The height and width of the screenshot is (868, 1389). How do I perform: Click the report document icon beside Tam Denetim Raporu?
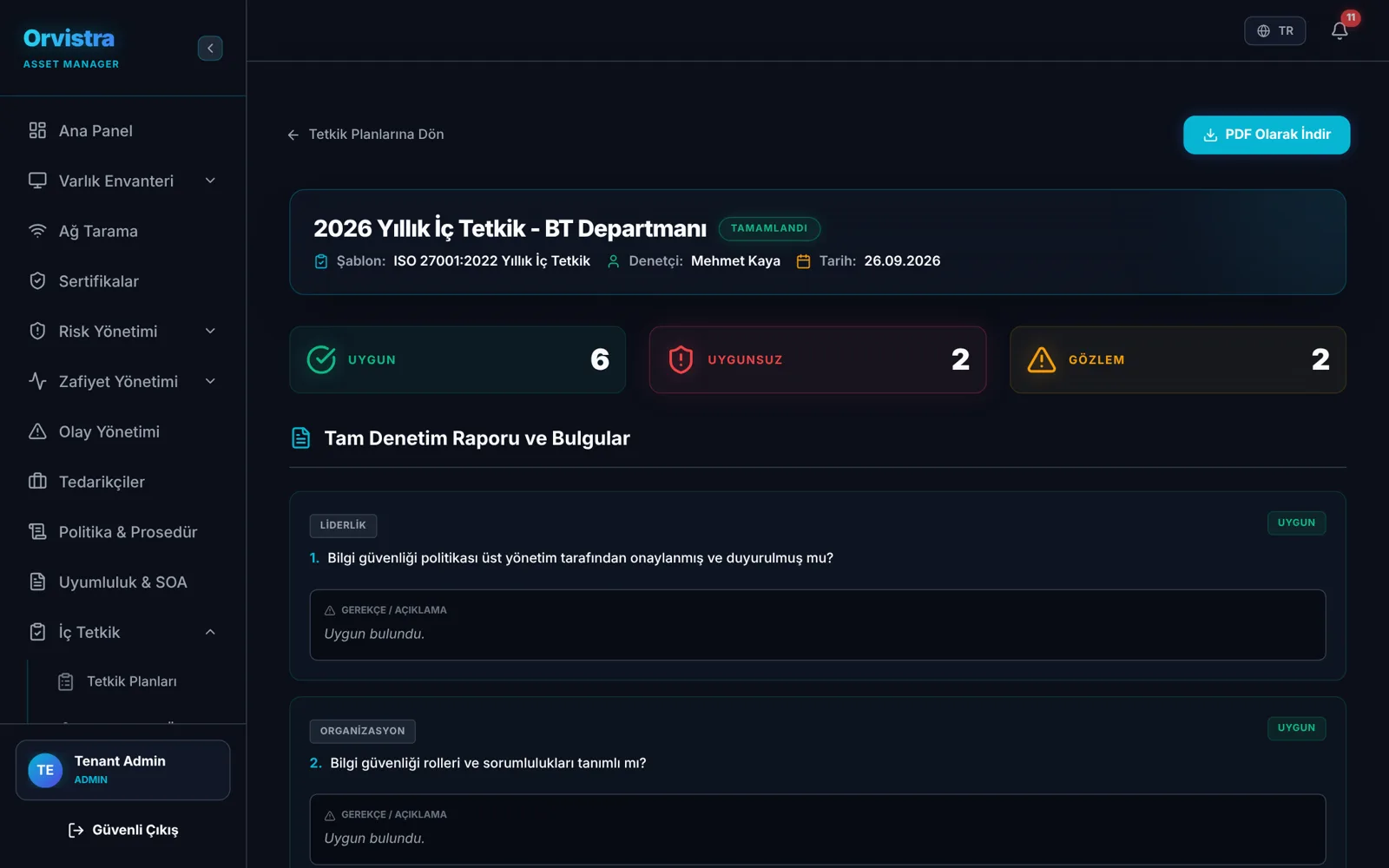click(x=300, y=438)
